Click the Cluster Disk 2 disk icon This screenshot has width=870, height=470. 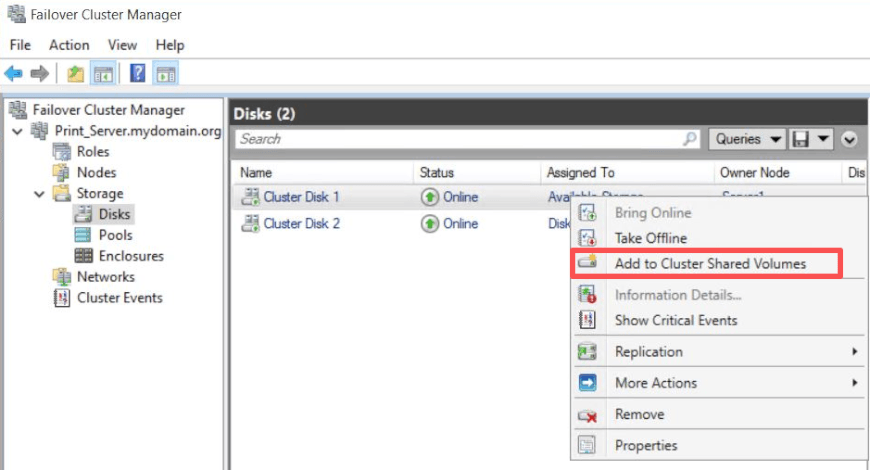(250, 224)
